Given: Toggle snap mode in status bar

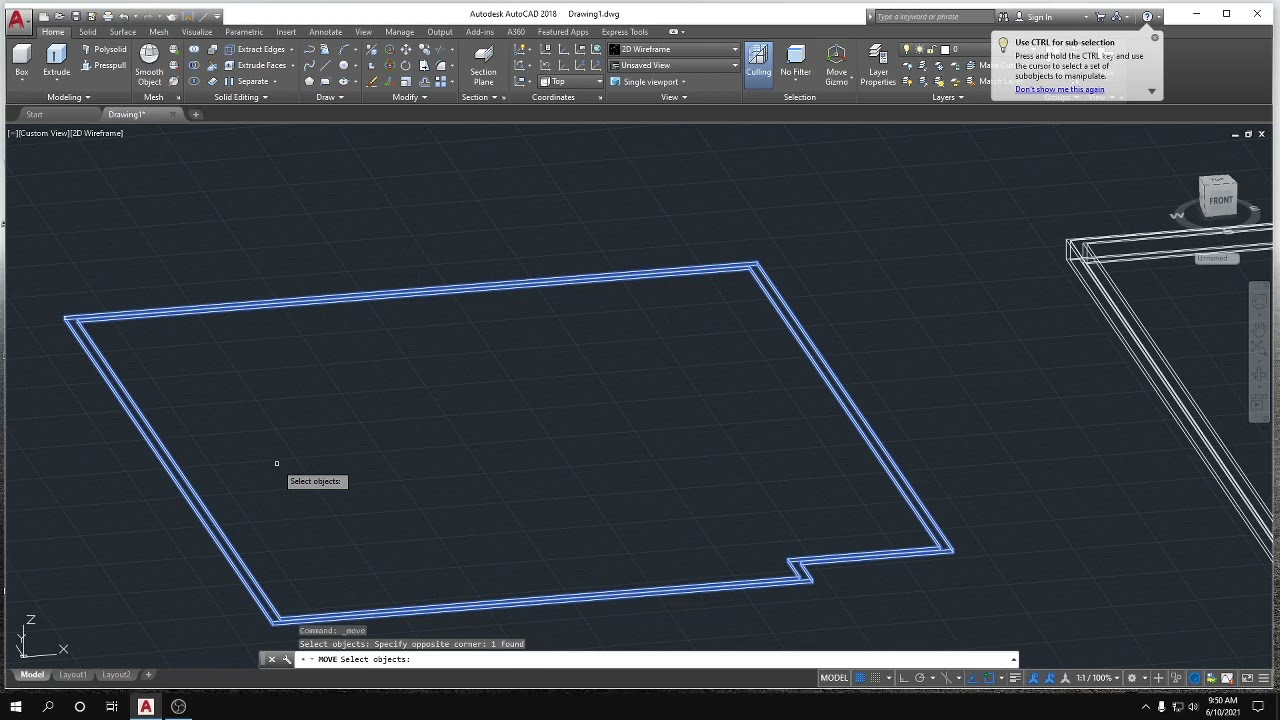Looking at the screenshot, I should [x=875, y=678].
